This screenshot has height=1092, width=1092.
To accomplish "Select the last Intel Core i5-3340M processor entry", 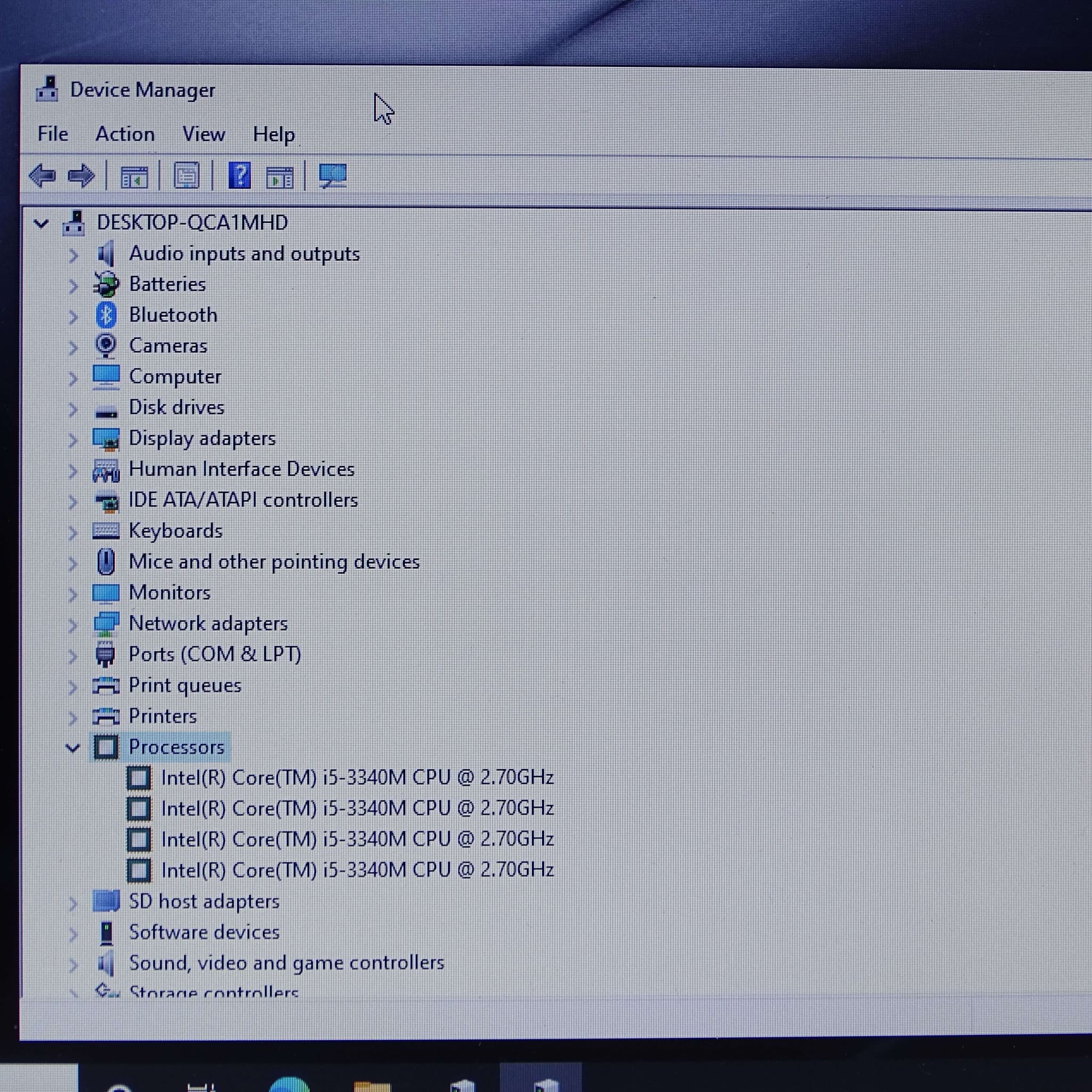I will (357, 870).
